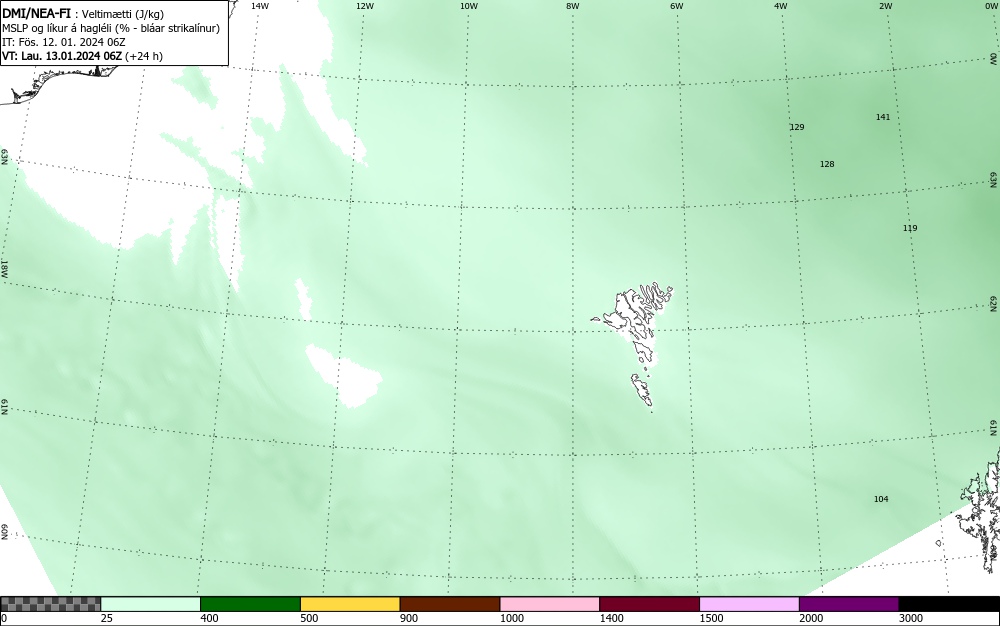Viewport: 1000px width, 626px height.
Task: Click the pink 1000–1400 legend swatch
Action: click(x=550, y=604)
